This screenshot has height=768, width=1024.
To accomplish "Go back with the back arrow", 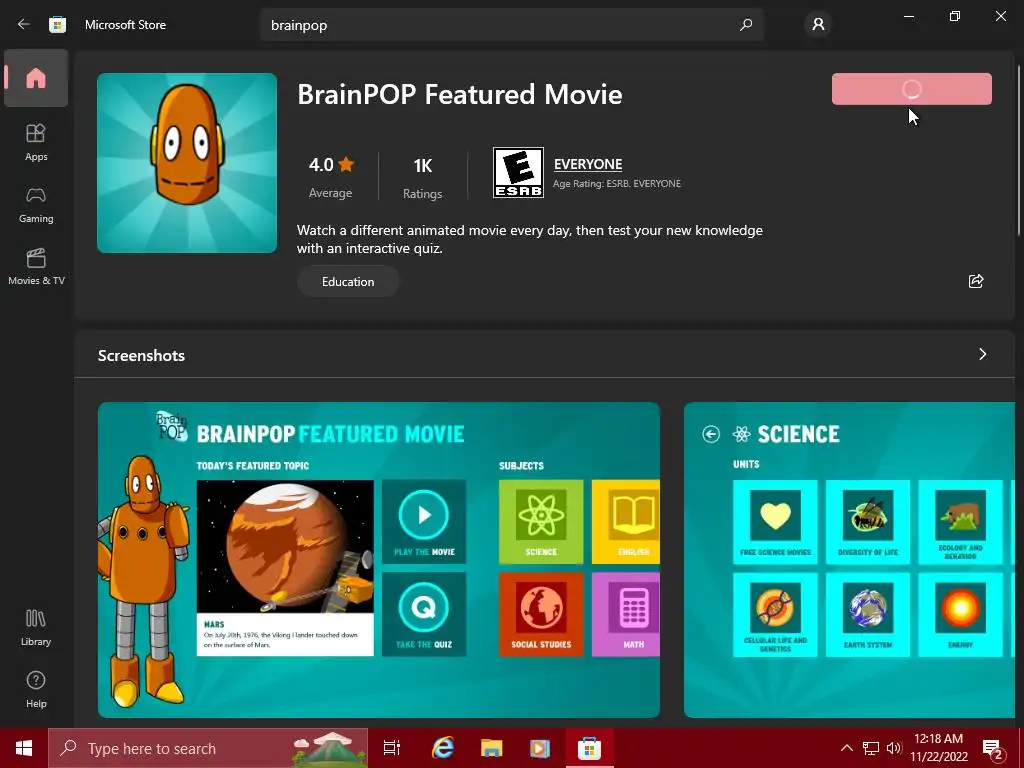I will 24,25.
